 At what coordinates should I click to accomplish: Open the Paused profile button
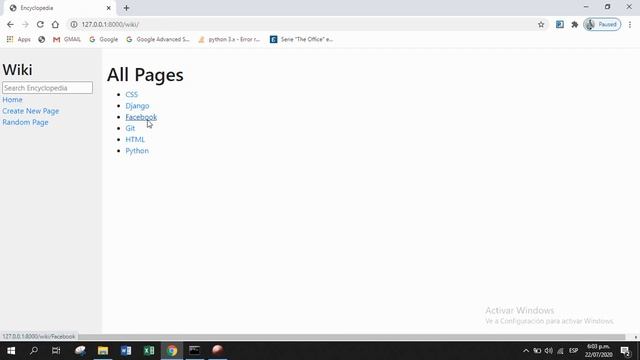[x=602, y=24]
